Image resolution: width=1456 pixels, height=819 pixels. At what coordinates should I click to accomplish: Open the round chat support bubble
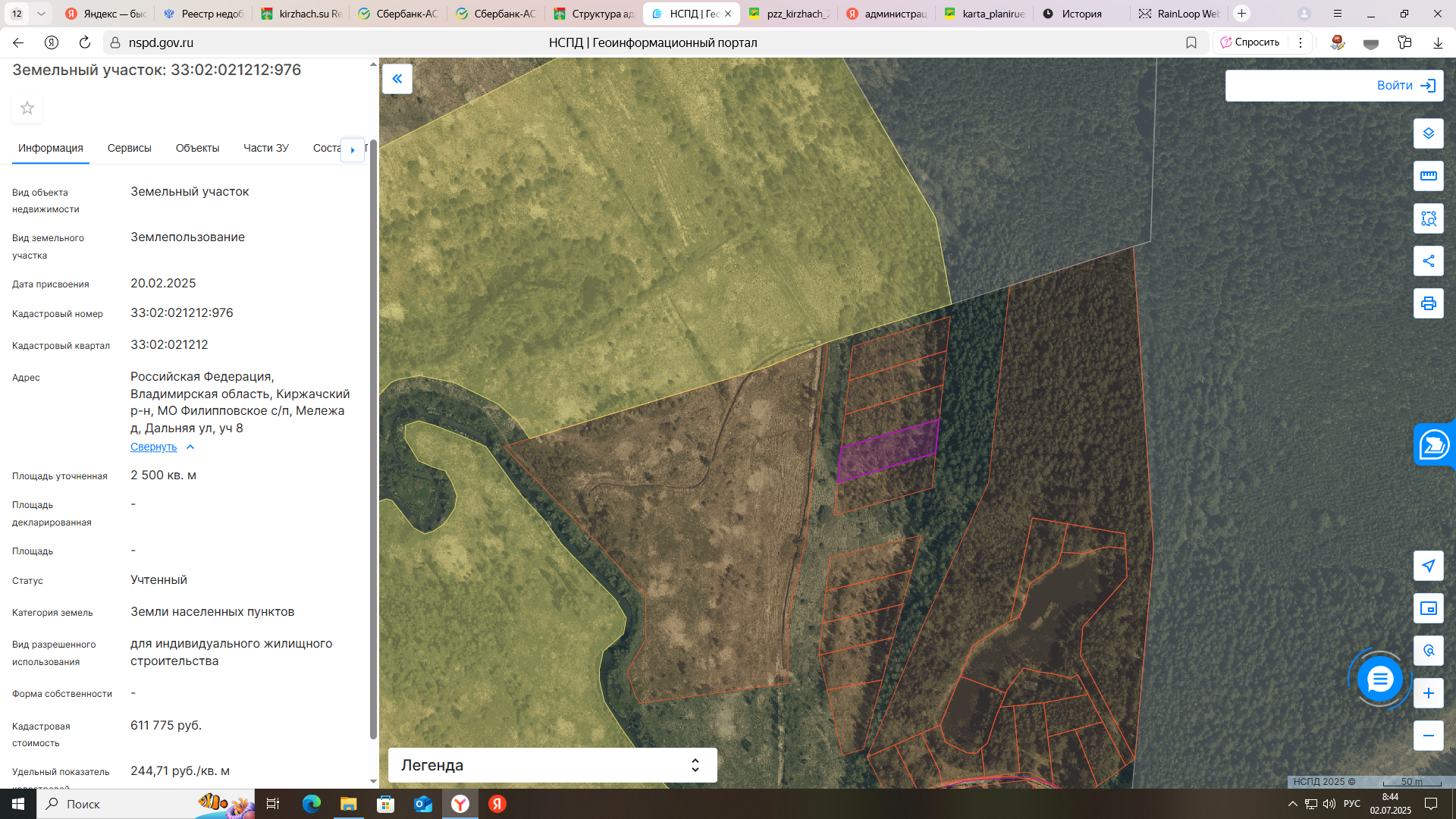tap(1379, 679)
